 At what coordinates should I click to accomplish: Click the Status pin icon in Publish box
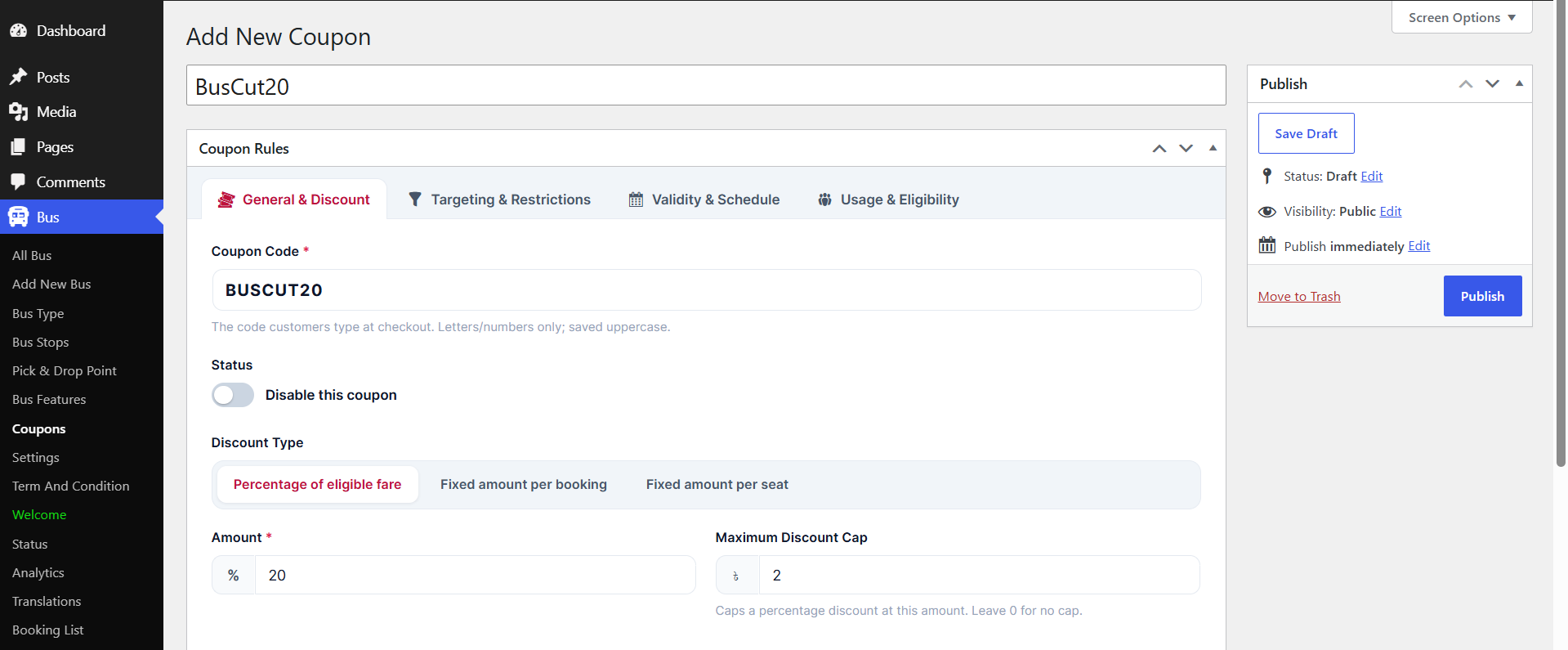click(x=1267, y=176)
